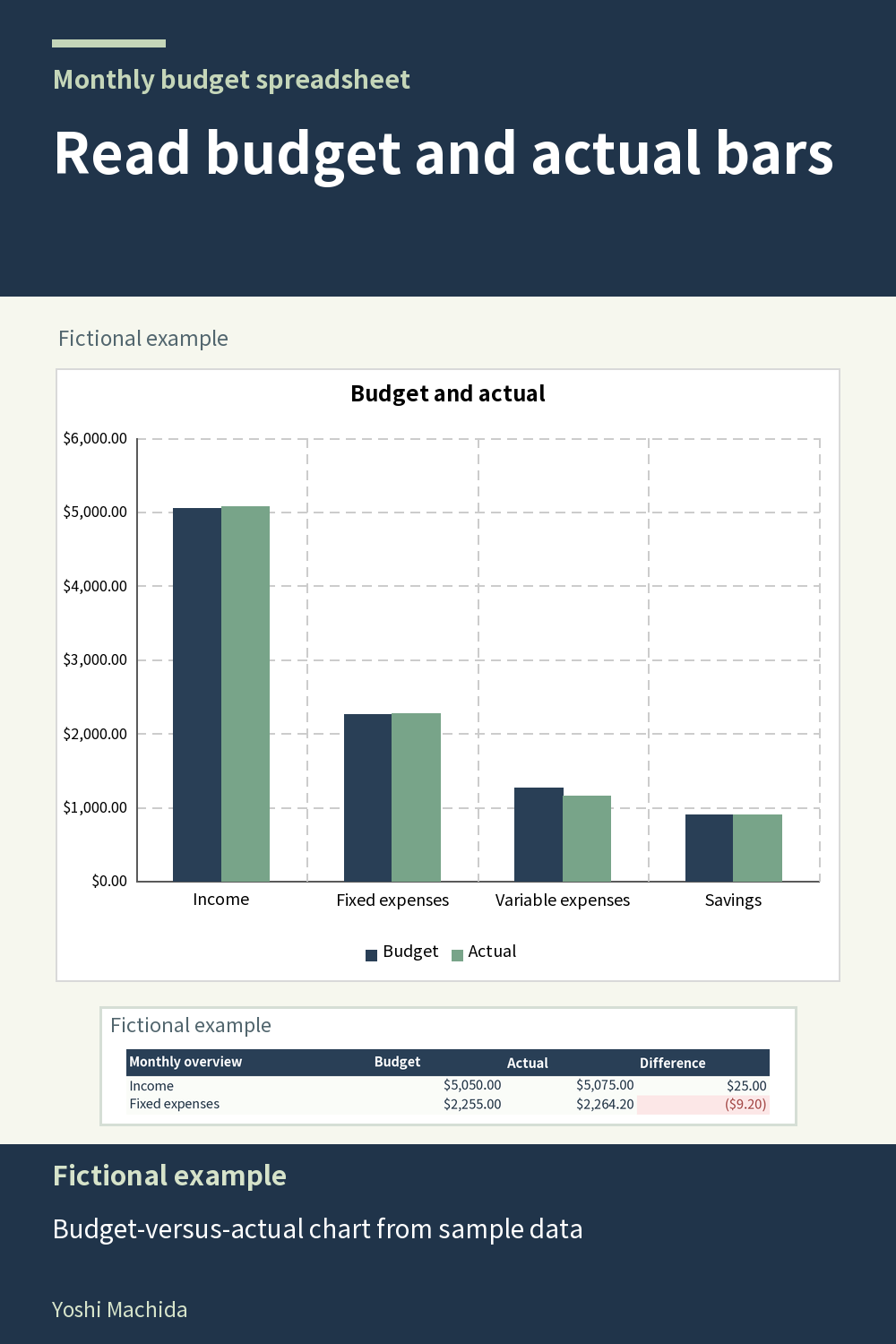Click the 'Fixed expenses' row label in table

[x=174, y=1104]
